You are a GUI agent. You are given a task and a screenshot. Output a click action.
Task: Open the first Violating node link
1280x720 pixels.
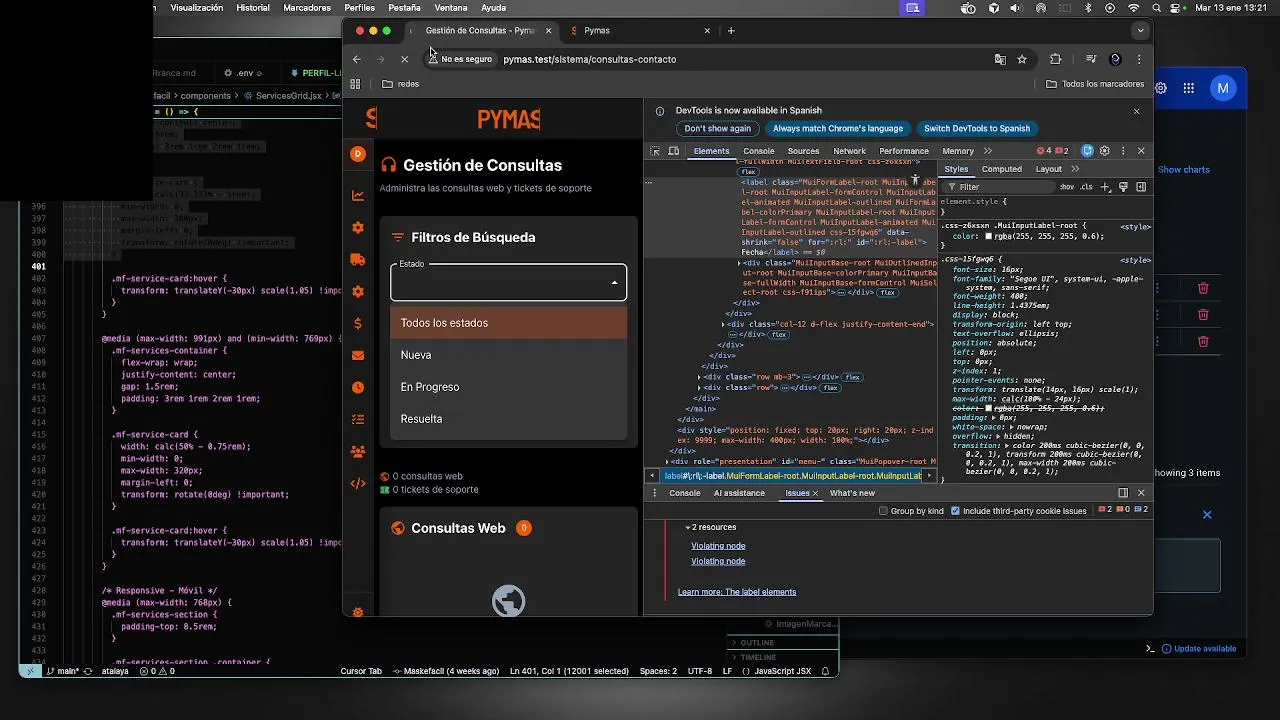(718, 546)
